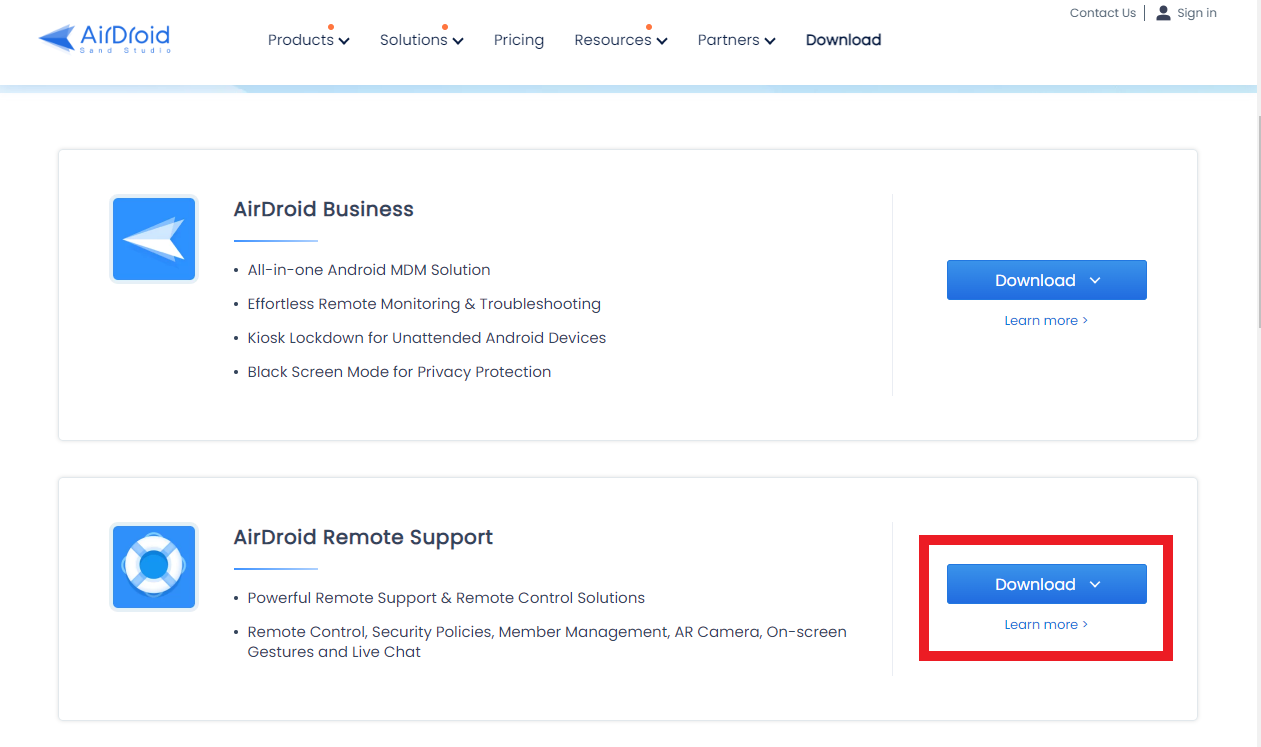Click the AirDroid Business Download button
The height and width of the screenshot is (747, 1261).
point(1047,280)
